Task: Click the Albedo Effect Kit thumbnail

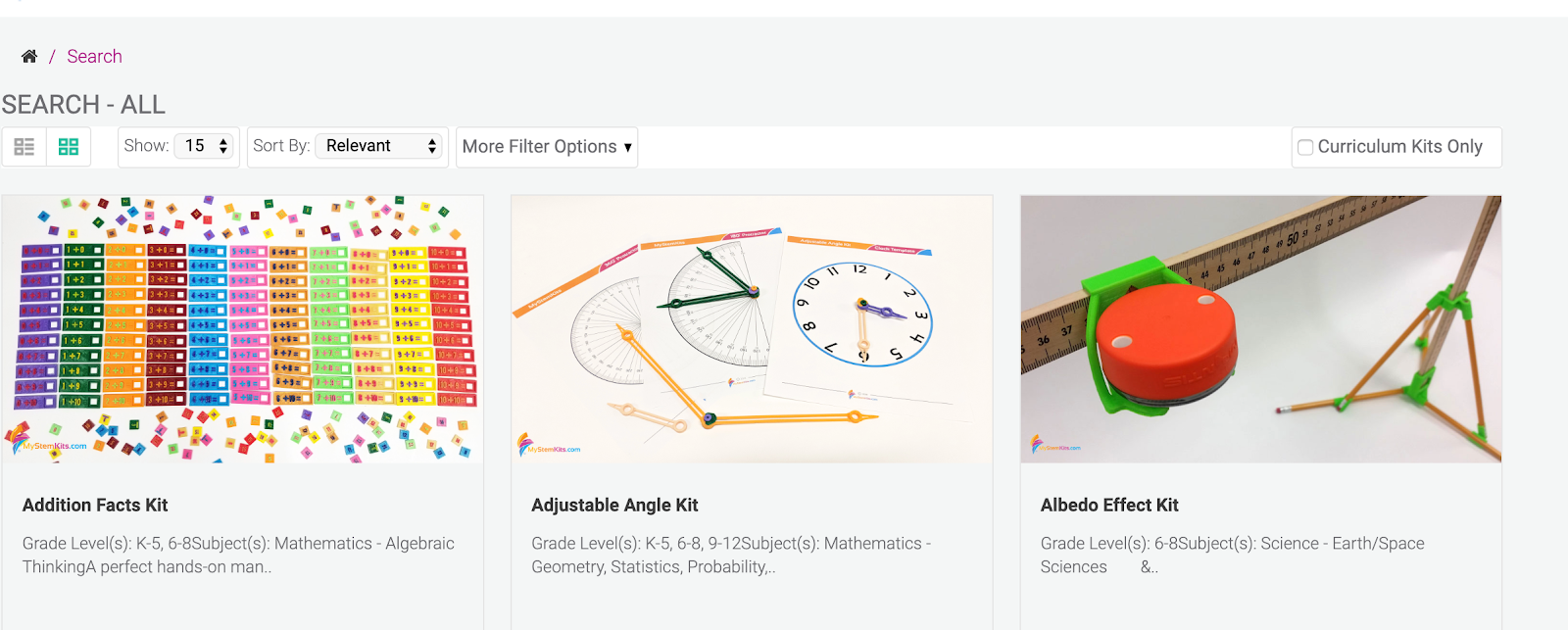Action: coord(1261,328)
